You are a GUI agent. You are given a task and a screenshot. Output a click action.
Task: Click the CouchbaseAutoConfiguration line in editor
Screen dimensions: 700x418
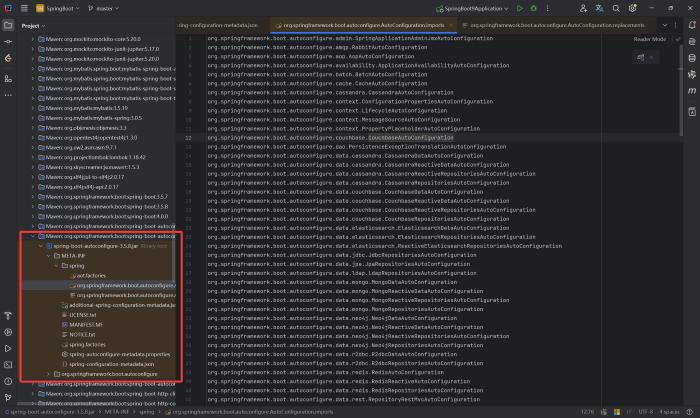point(410,138)
